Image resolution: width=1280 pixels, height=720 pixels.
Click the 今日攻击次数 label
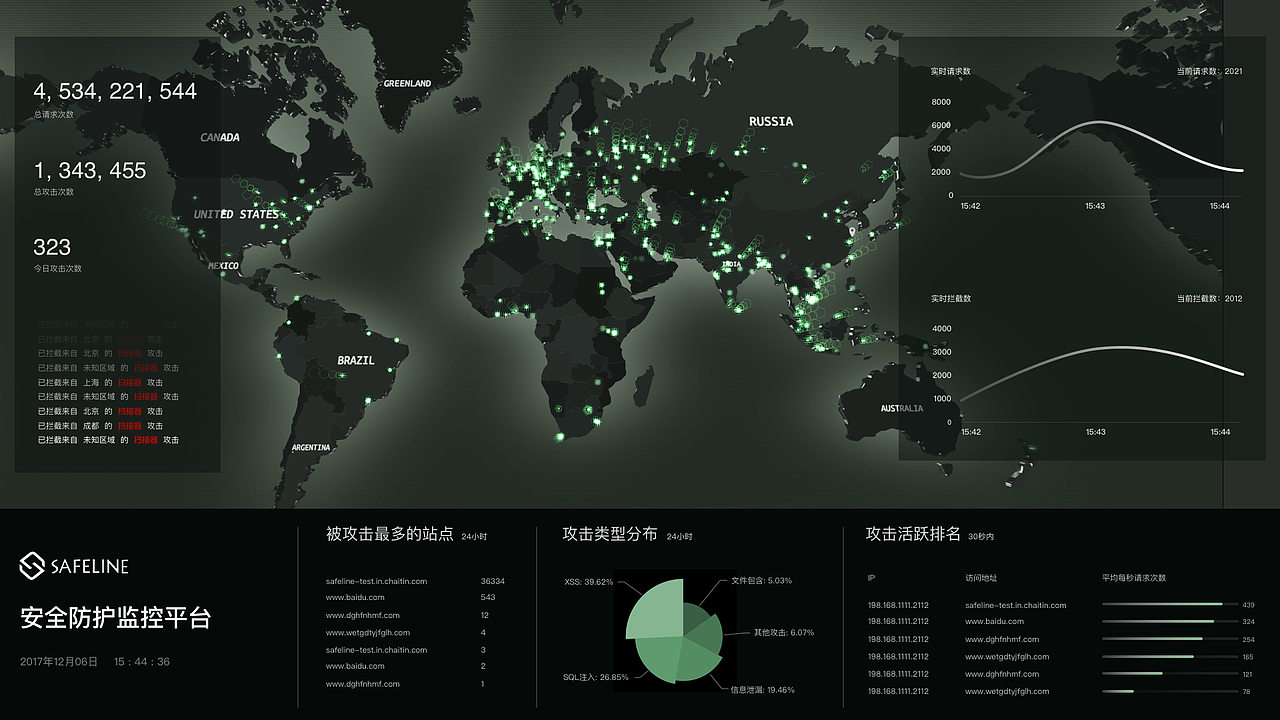tap(58, 268)
